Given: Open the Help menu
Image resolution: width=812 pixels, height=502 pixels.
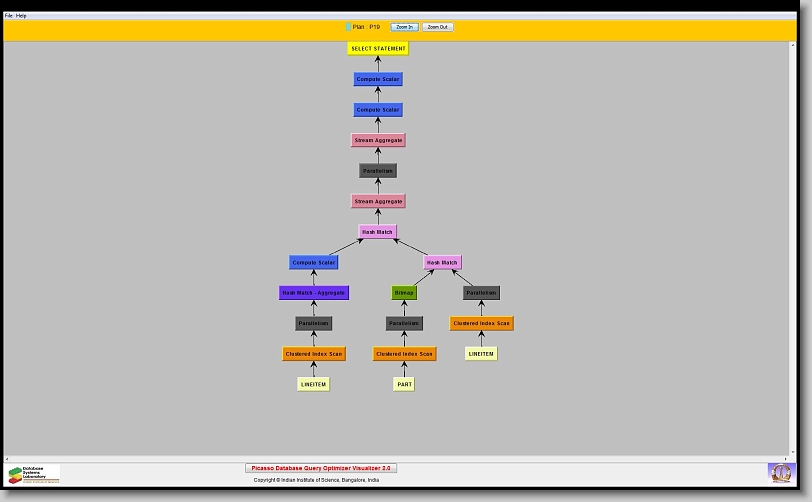Looking at the screenshot, I should (22, 16).
